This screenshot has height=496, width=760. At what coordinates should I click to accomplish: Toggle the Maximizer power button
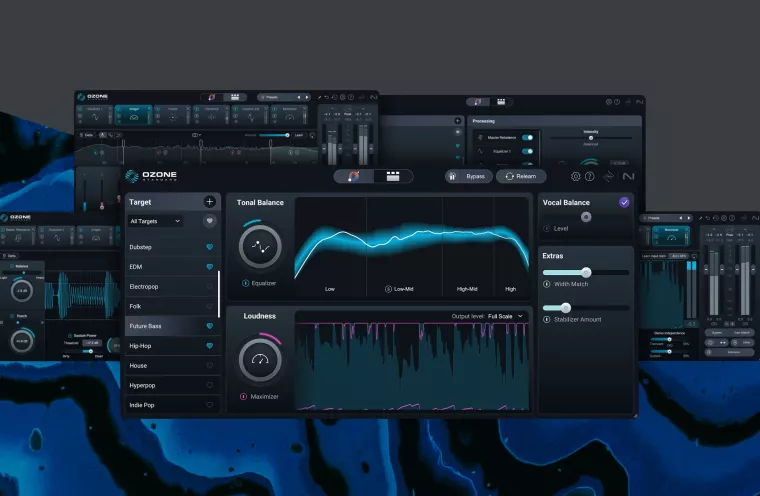tap(243, 397)
